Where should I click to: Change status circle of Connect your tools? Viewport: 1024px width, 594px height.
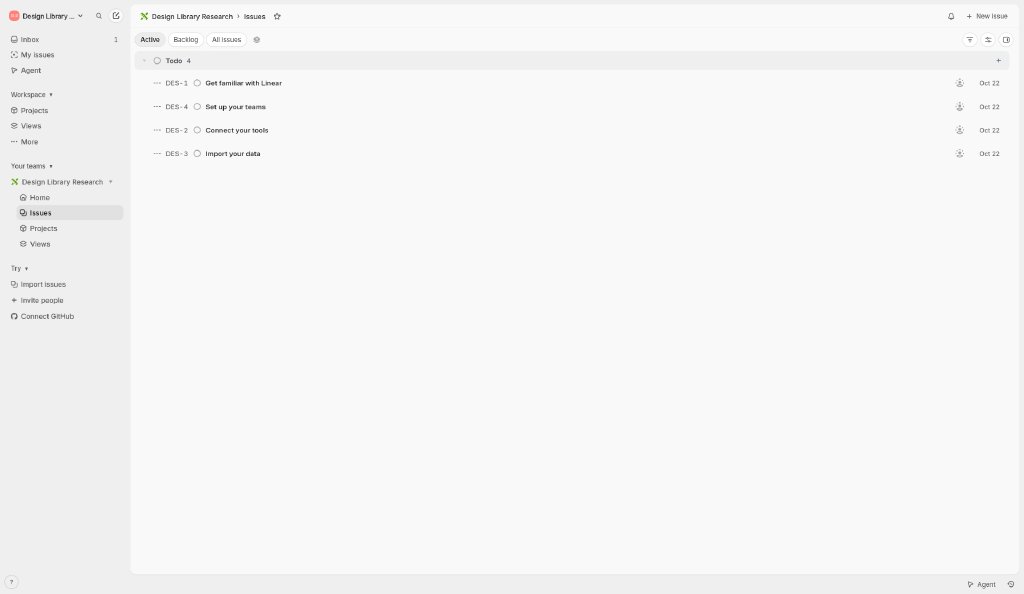coord(197,131)
